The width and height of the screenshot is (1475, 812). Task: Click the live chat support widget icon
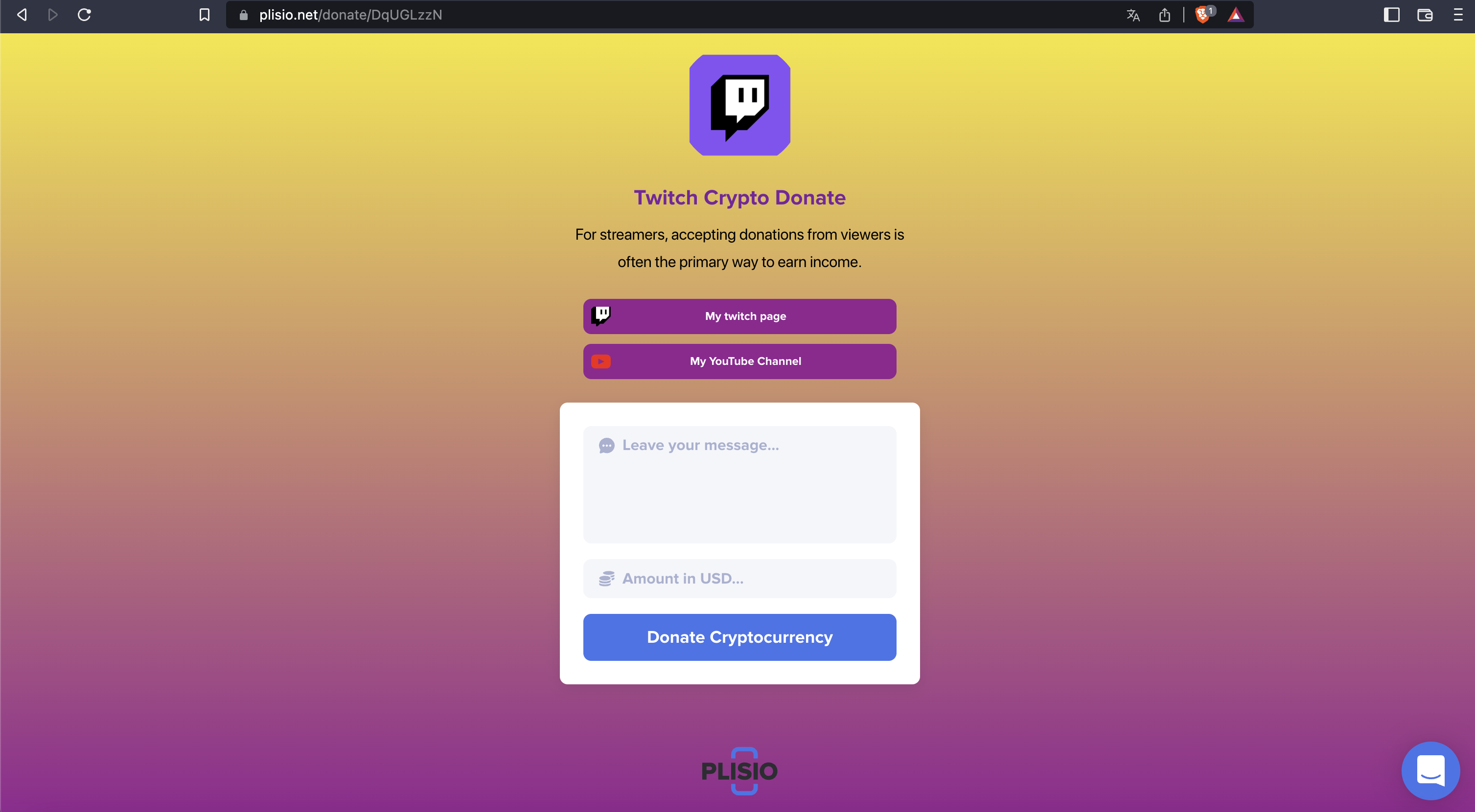tap(1429, 770)
